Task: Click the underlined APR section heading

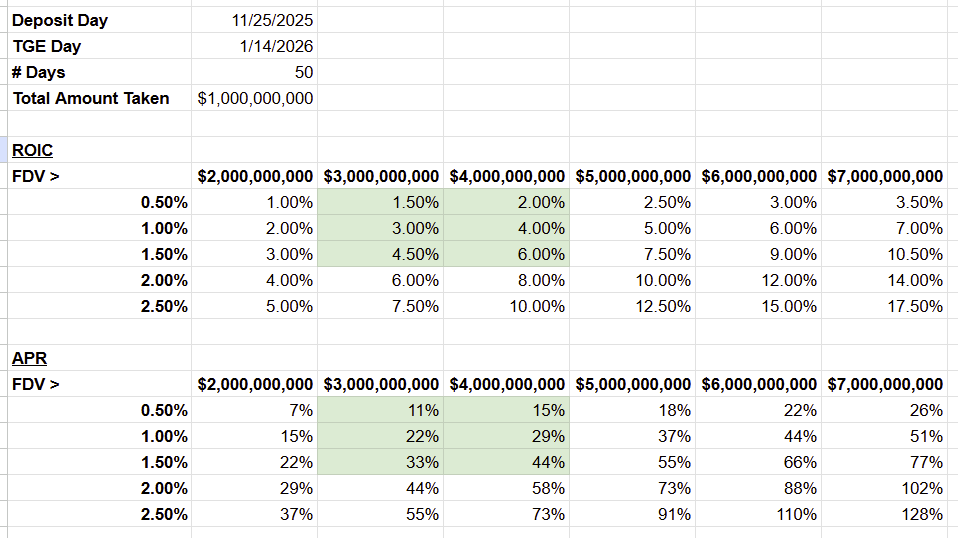Action: pyautogui.click(x=29, y=358)
